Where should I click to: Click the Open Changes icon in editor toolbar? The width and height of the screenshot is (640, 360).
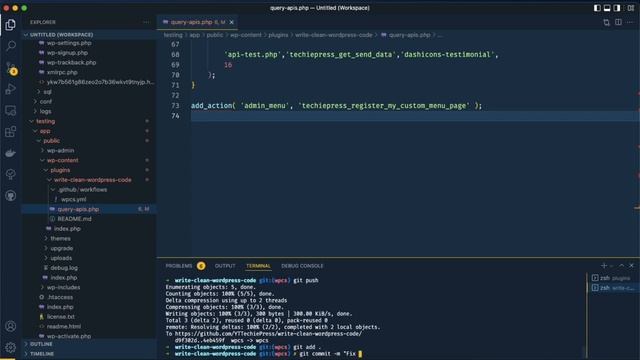[x=607, y=22]
